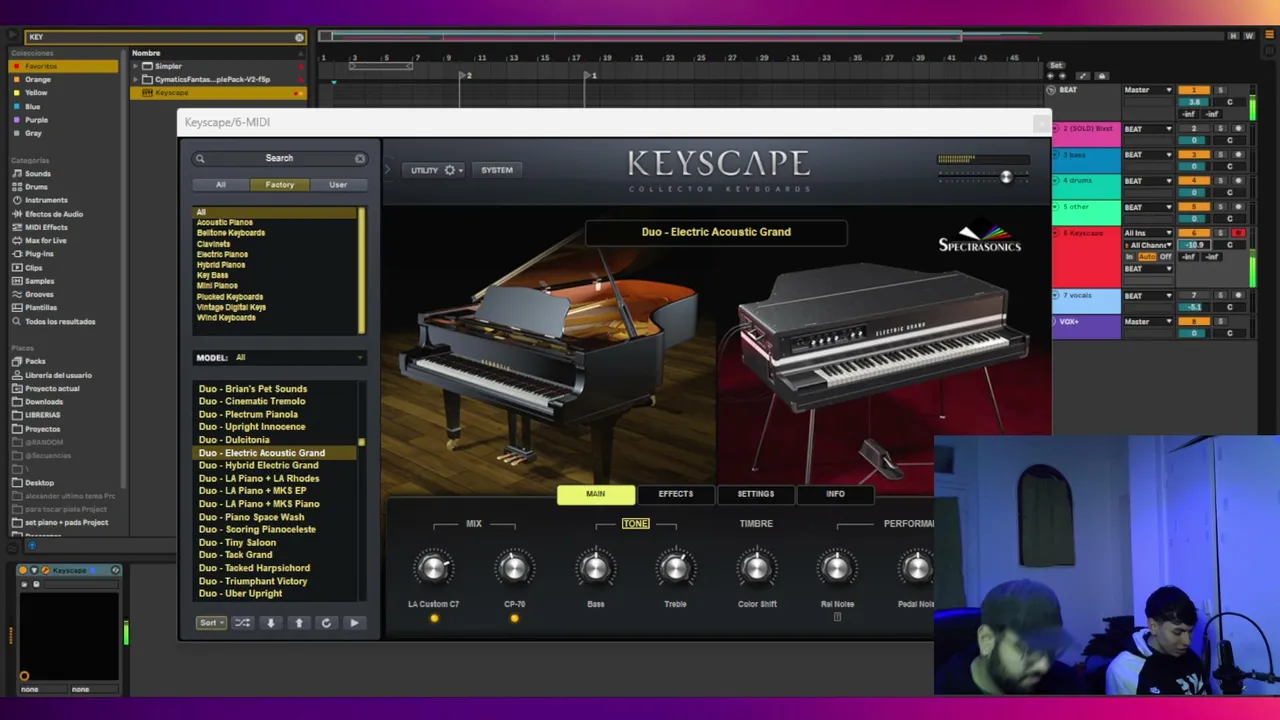Image resolution: width=1280 pixels, height=720 pixels.
Task: Open the Drums category in Live browser
Action: click(x=36, y=187)
